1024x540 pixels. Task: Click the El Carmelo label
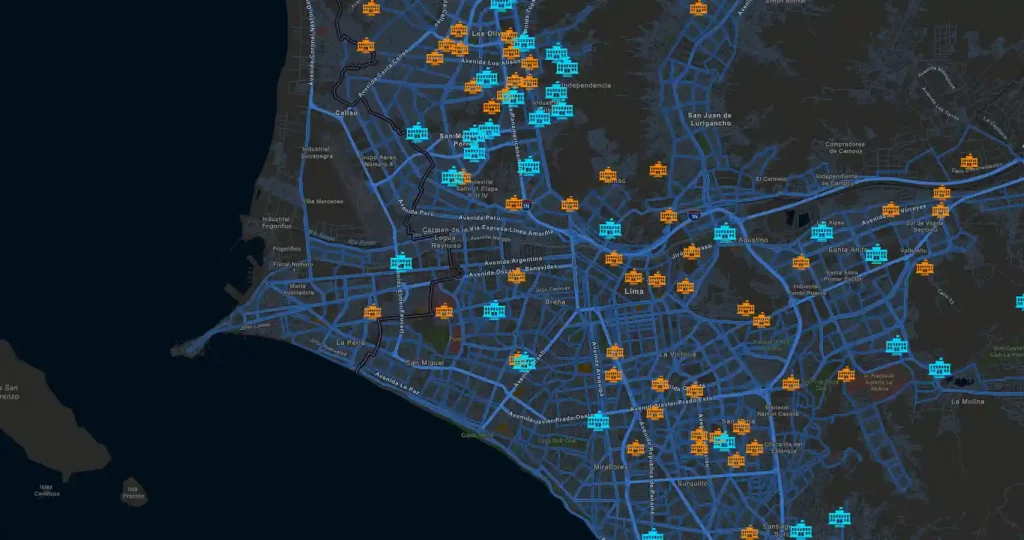tap(771, 179)
